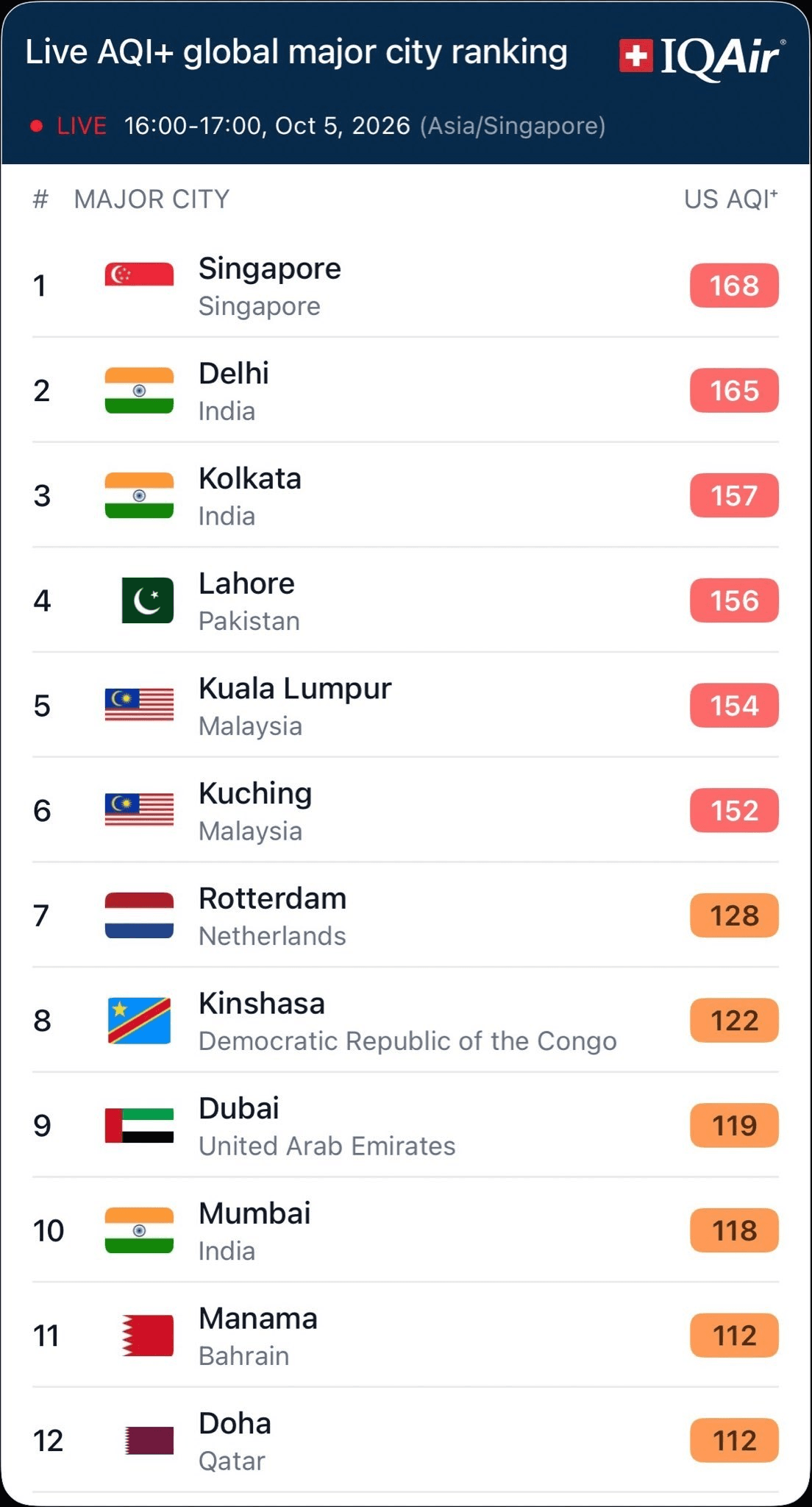Click the Pakistan flag next to Lahore
This screenshot has height=1507, width=812.
coord(148,600)
